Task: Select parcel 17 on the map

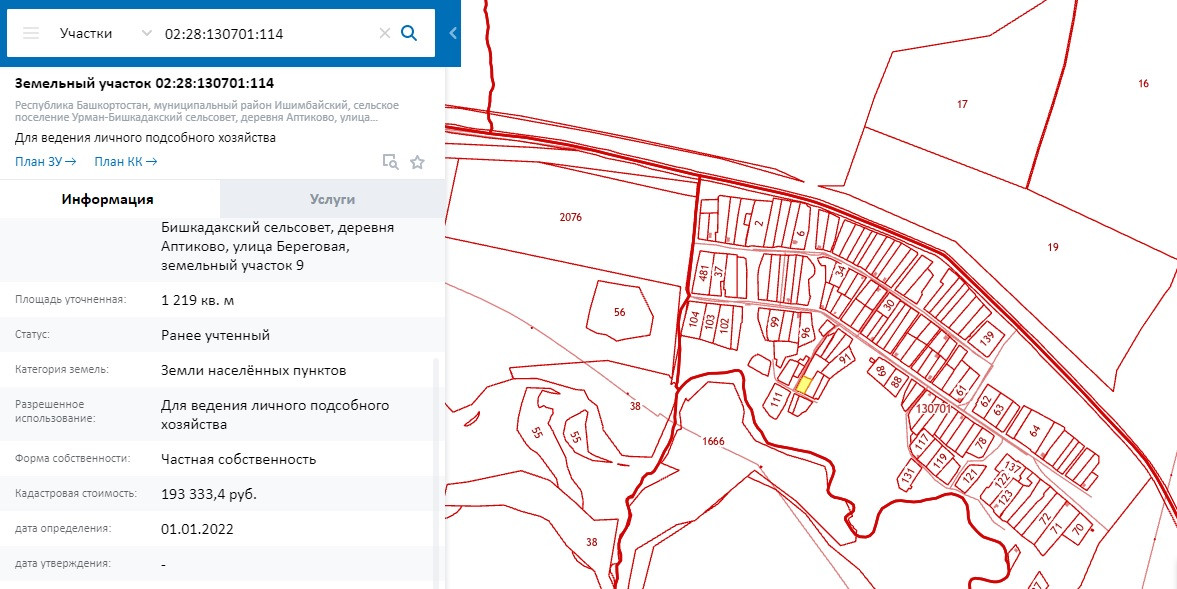Action: pos(962,104)
